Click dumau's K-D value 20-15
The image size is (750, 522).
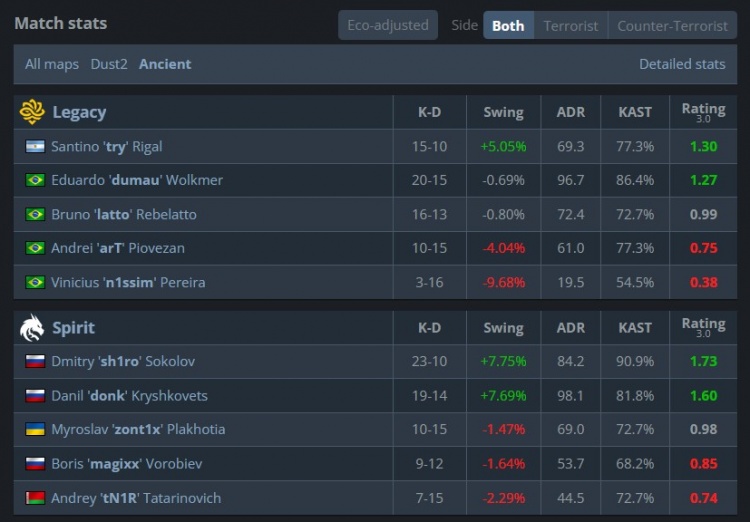(x=430, y=180)
